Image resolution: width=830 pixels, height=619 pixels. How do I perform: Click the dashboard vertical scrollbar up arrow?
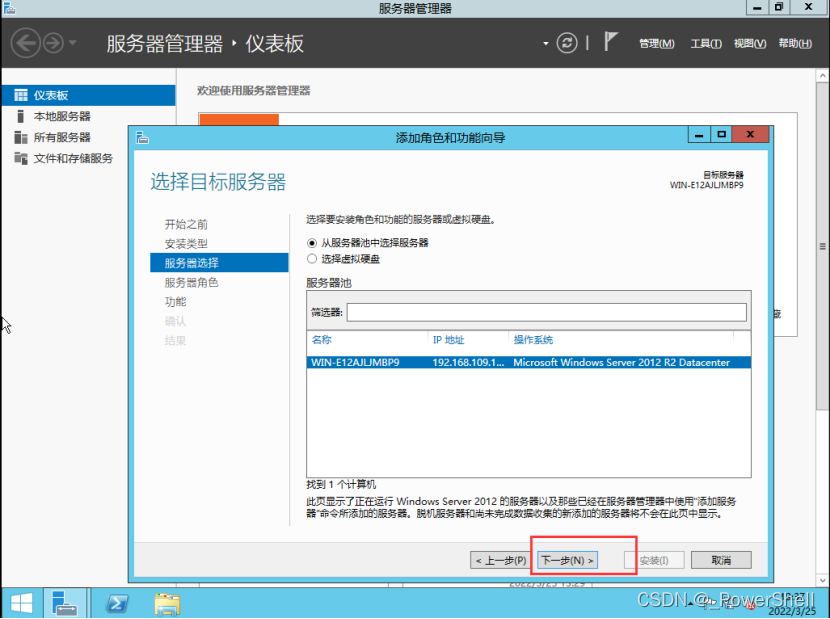point(823,76)
